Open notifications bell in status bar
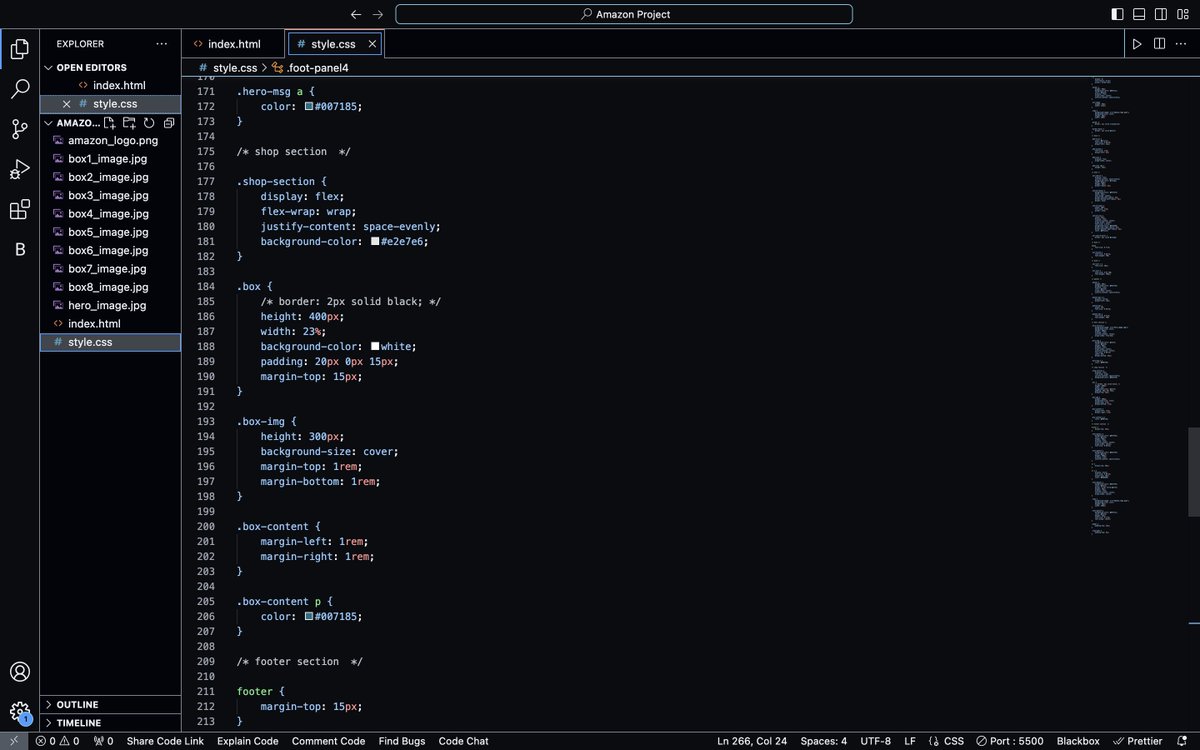Screen dimensions: 1200x750 [x=1184, y=741]
